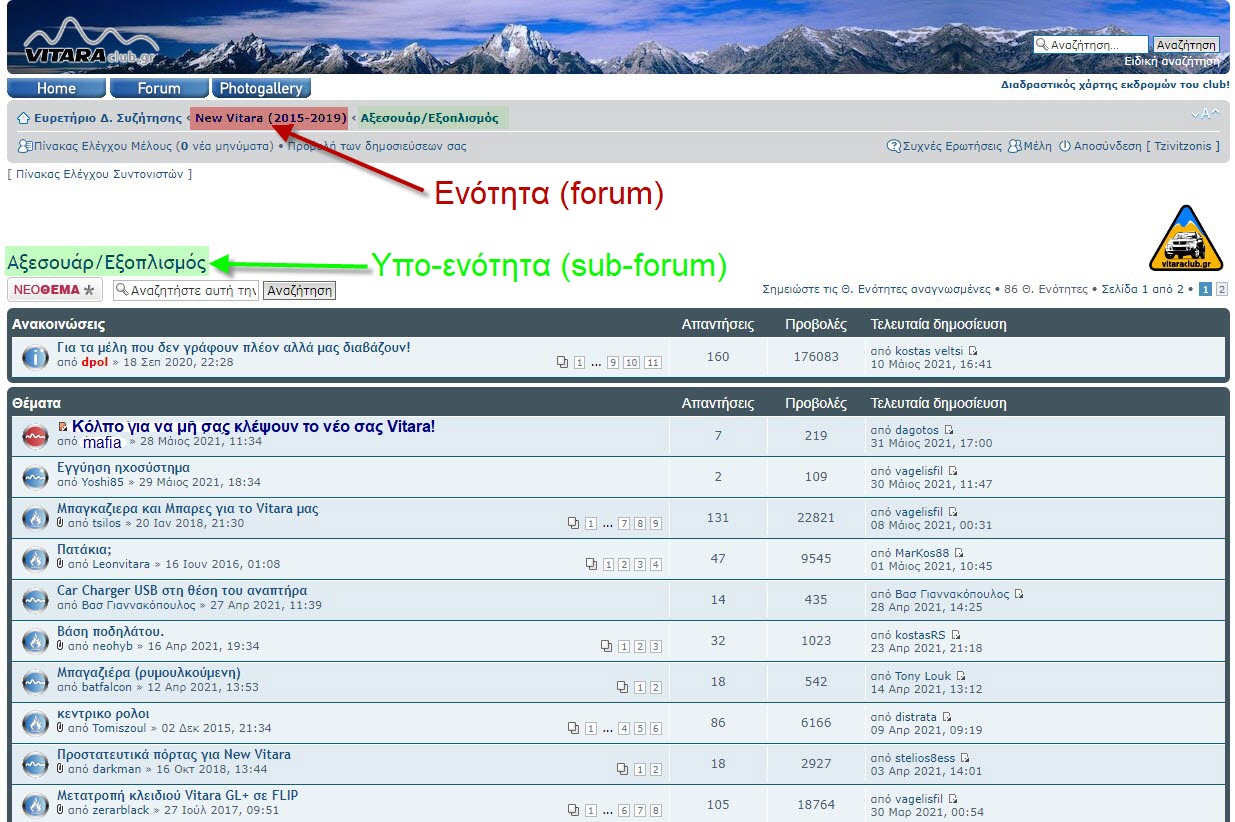Open topic 'Πατάκια;'
This screenshot has height=822, width=1235.
point(84,550)
